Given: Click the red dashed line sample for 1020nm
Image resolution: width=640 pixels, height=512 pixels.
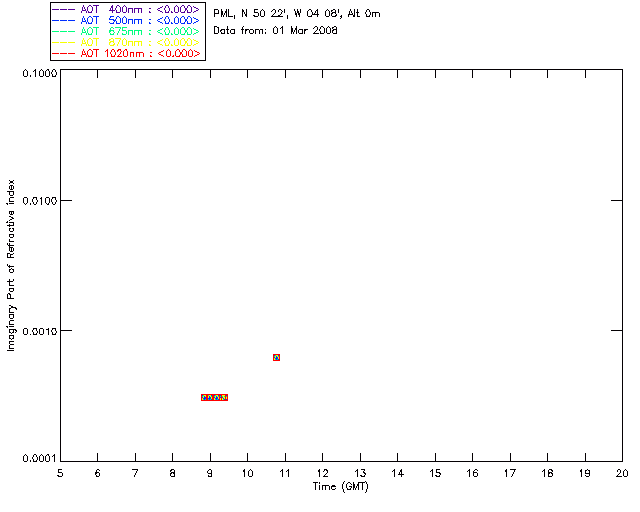Looking at the screenshot, I should pyautogui.click(x=64, y=53).
